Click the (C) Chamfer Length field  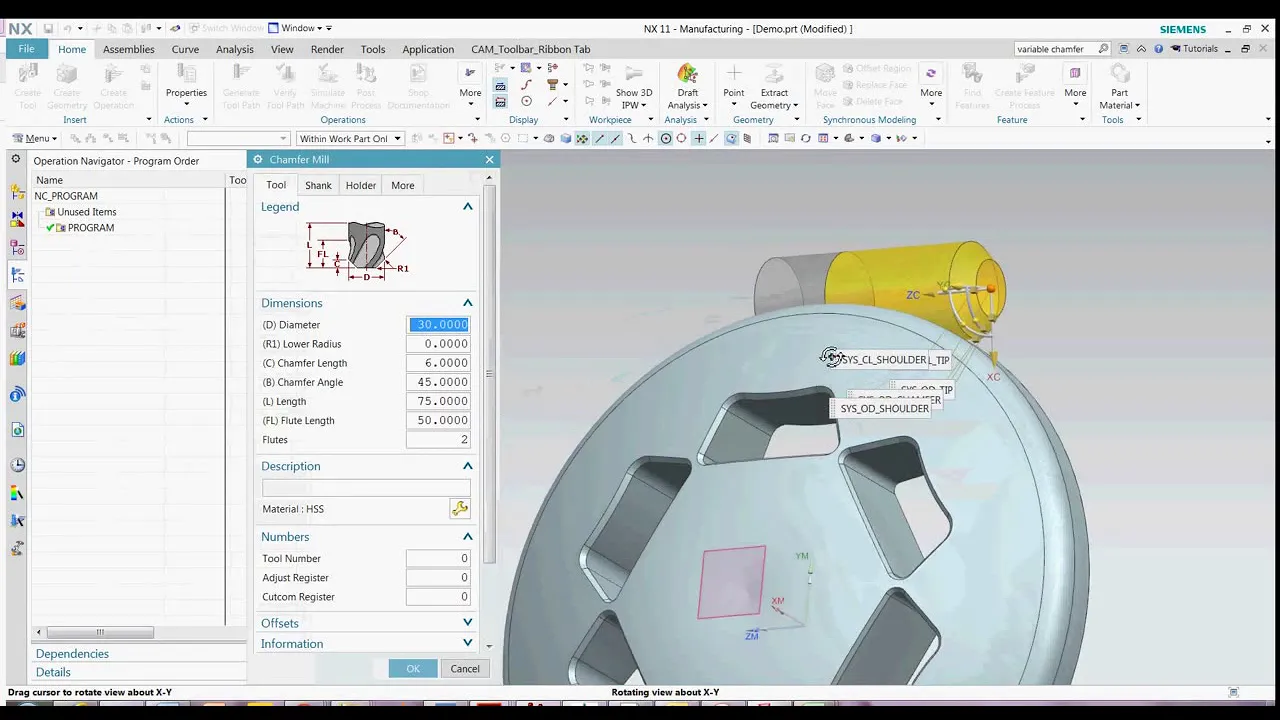click(x=439, y=363)
